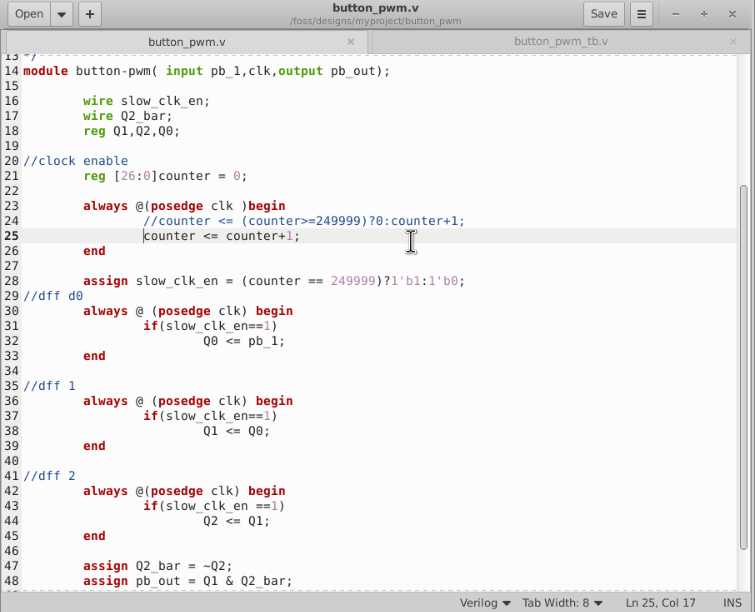Minimize the editor window
Viewport: 755px width, 612px height.
pyautogui.click(x=677, y=14)
